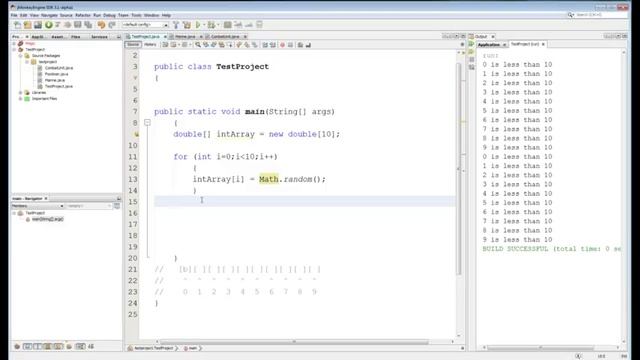The image size is (640, 360).
Task: Open the Run Project dropdown arrow
Action: [204, 25]
